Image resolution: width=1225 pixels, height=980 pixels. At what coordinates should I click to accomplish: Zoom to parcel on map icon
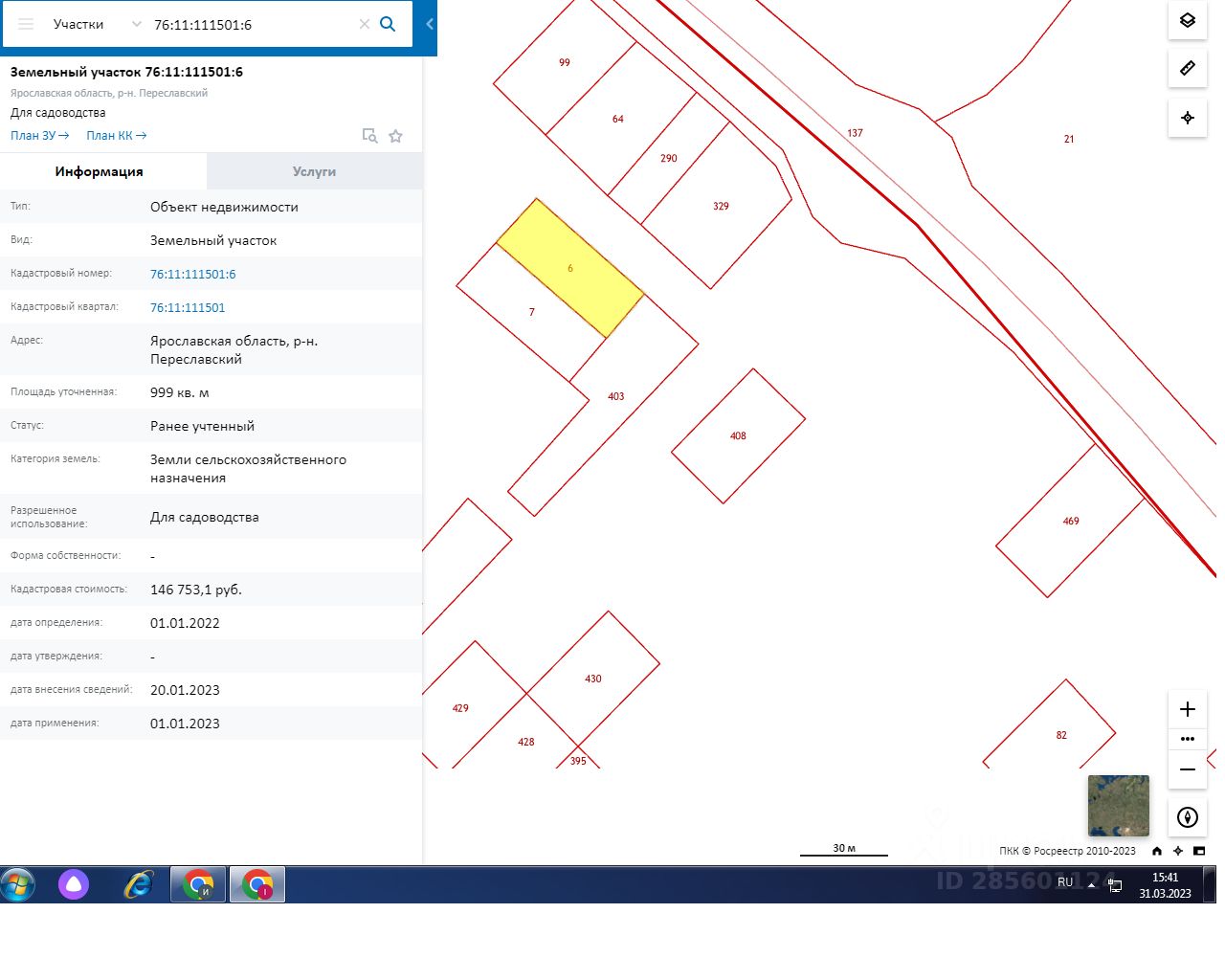tap(369, 136)
